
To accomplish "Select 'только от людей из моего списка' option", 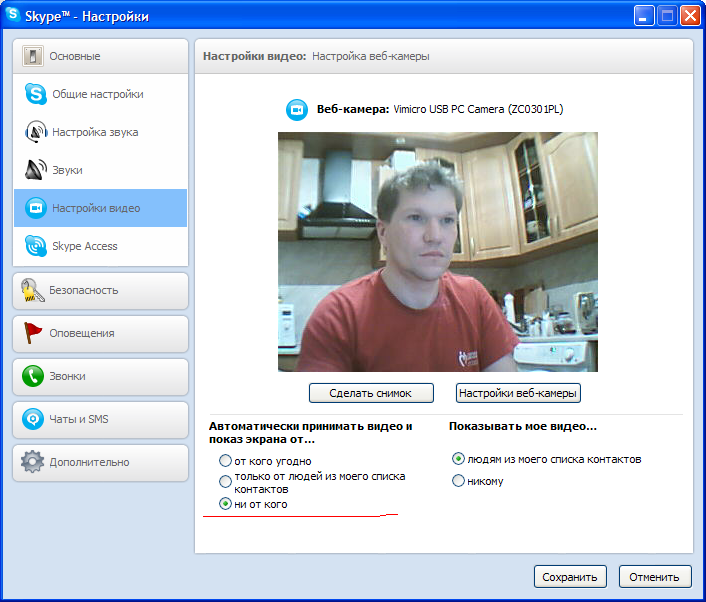I will [x=225, y=481].
